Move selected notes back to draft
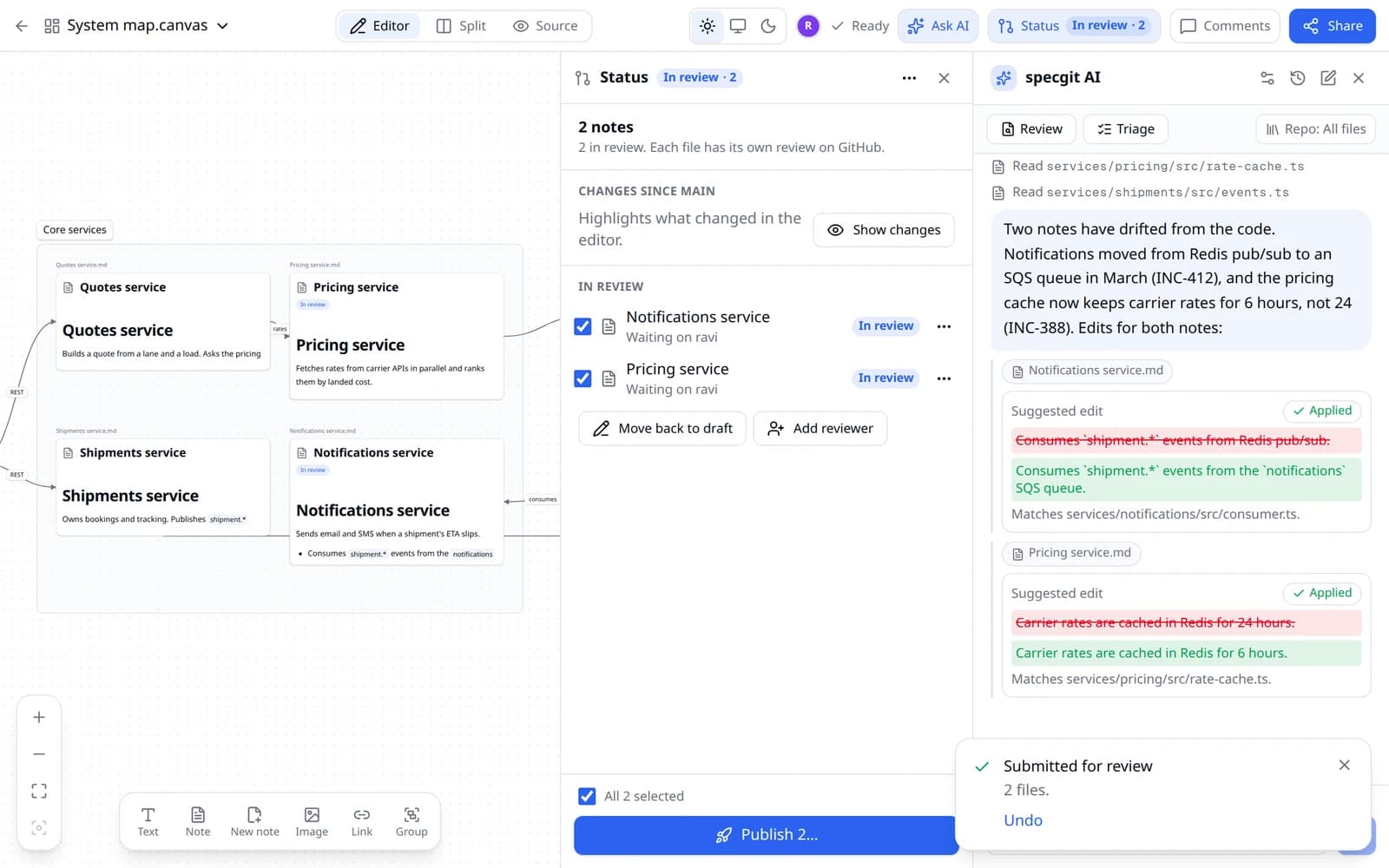The height and width of the screenshot is (868, 1389). 662,429
